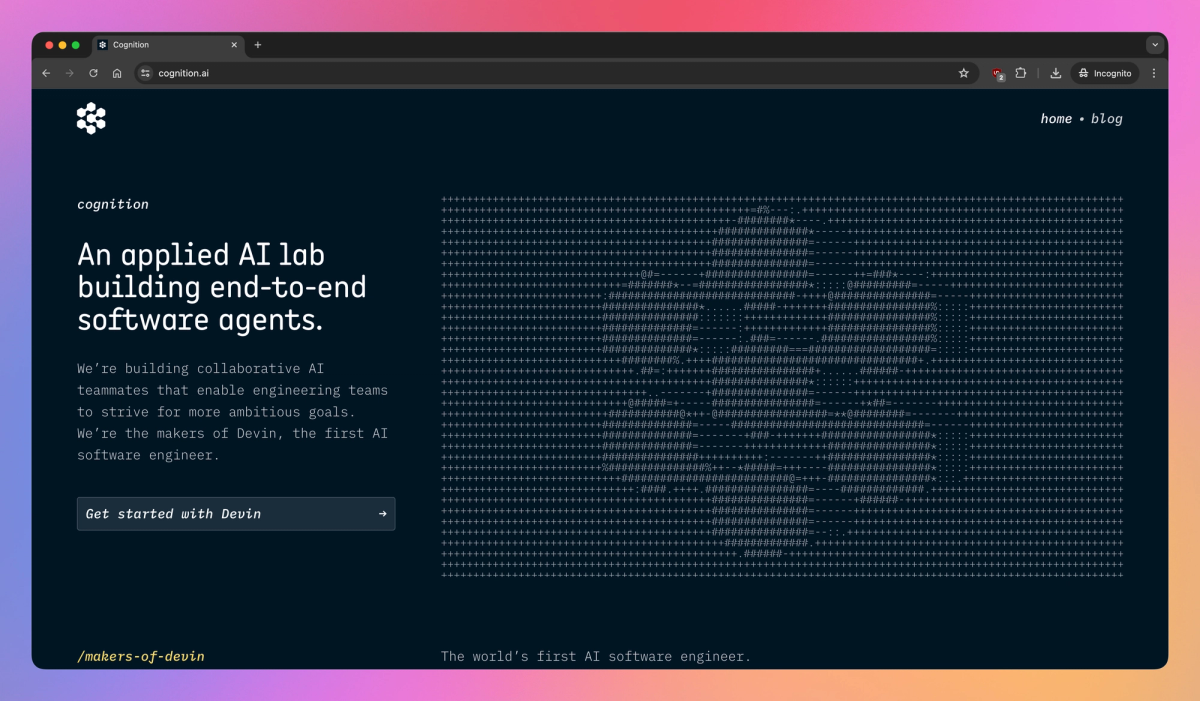
Task: Click the An applied AI lab headline
Action: 222,287
